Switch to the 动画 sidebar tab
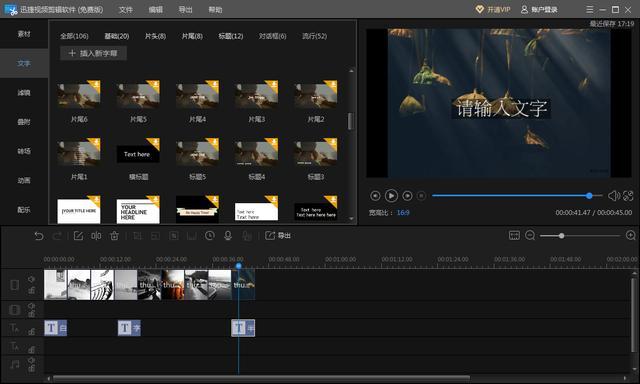640x384 pixels. tap(24, 180)
